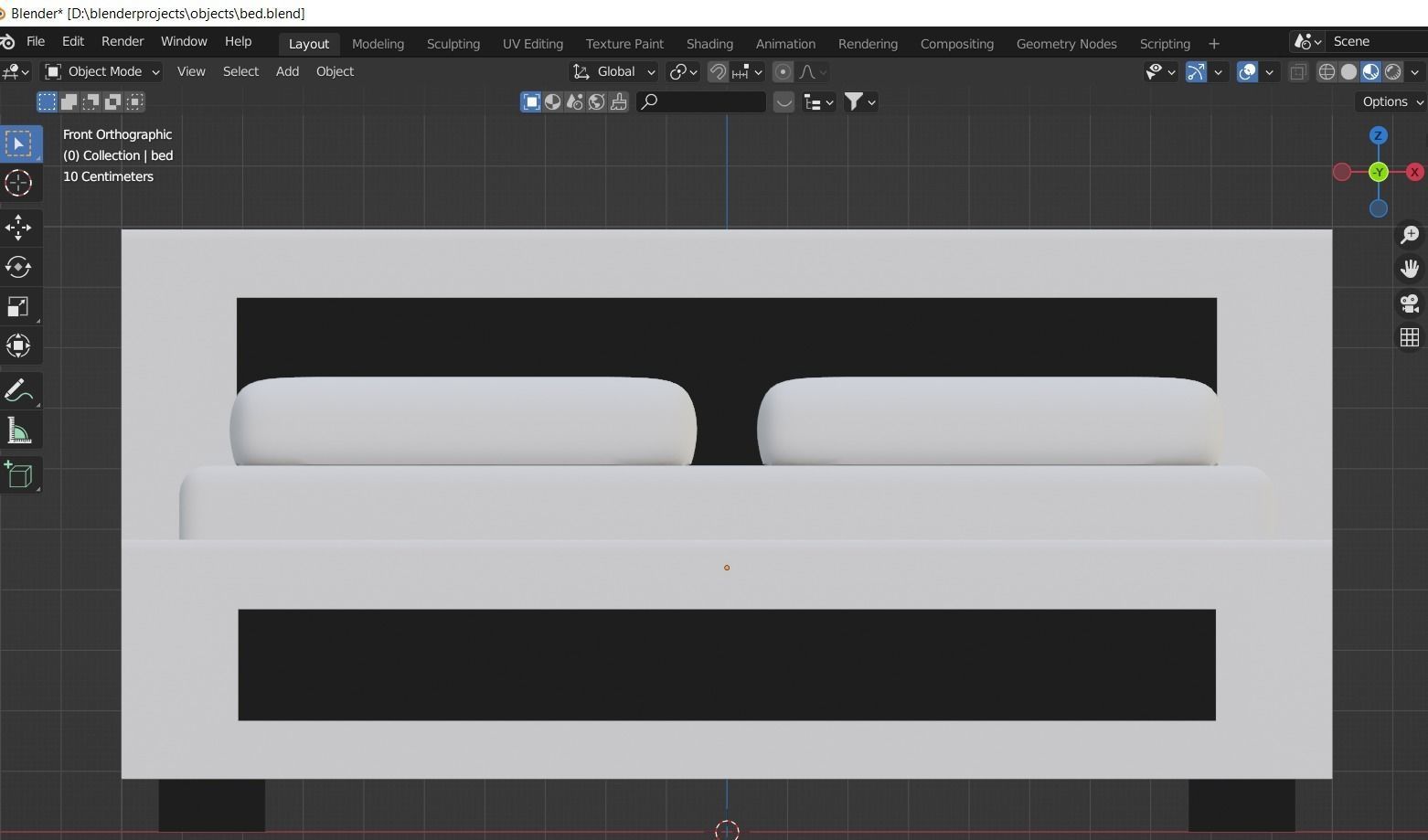
Task: Toggle show gizmos button
Action: tap(1196, 71)
